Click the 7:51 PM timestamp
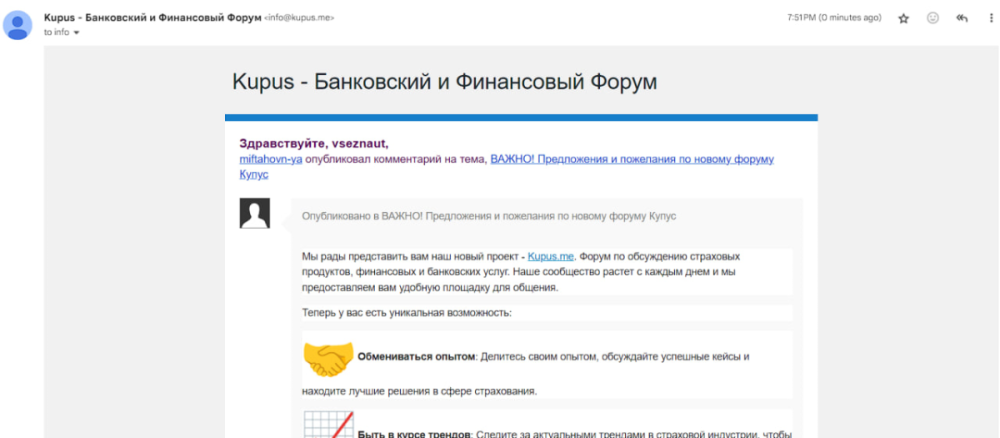The image size is (1000, 438). pyautogui.click(x=834, y=18)
